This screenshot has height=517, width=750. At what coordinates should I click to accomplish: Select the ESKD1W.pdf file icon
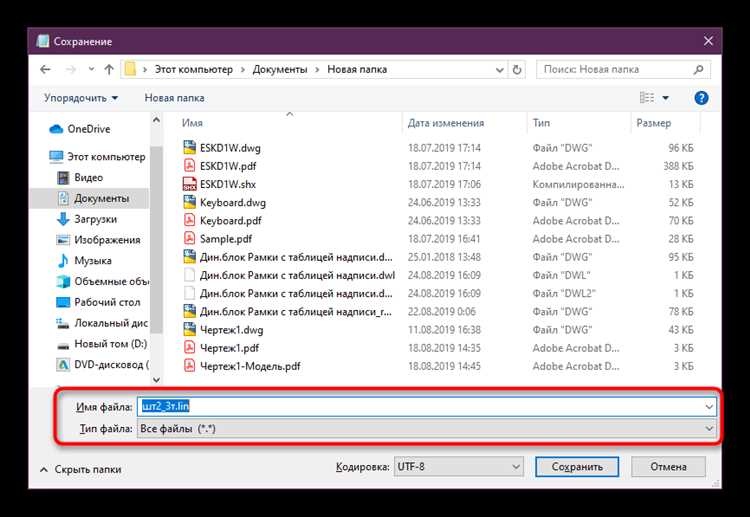190,165
